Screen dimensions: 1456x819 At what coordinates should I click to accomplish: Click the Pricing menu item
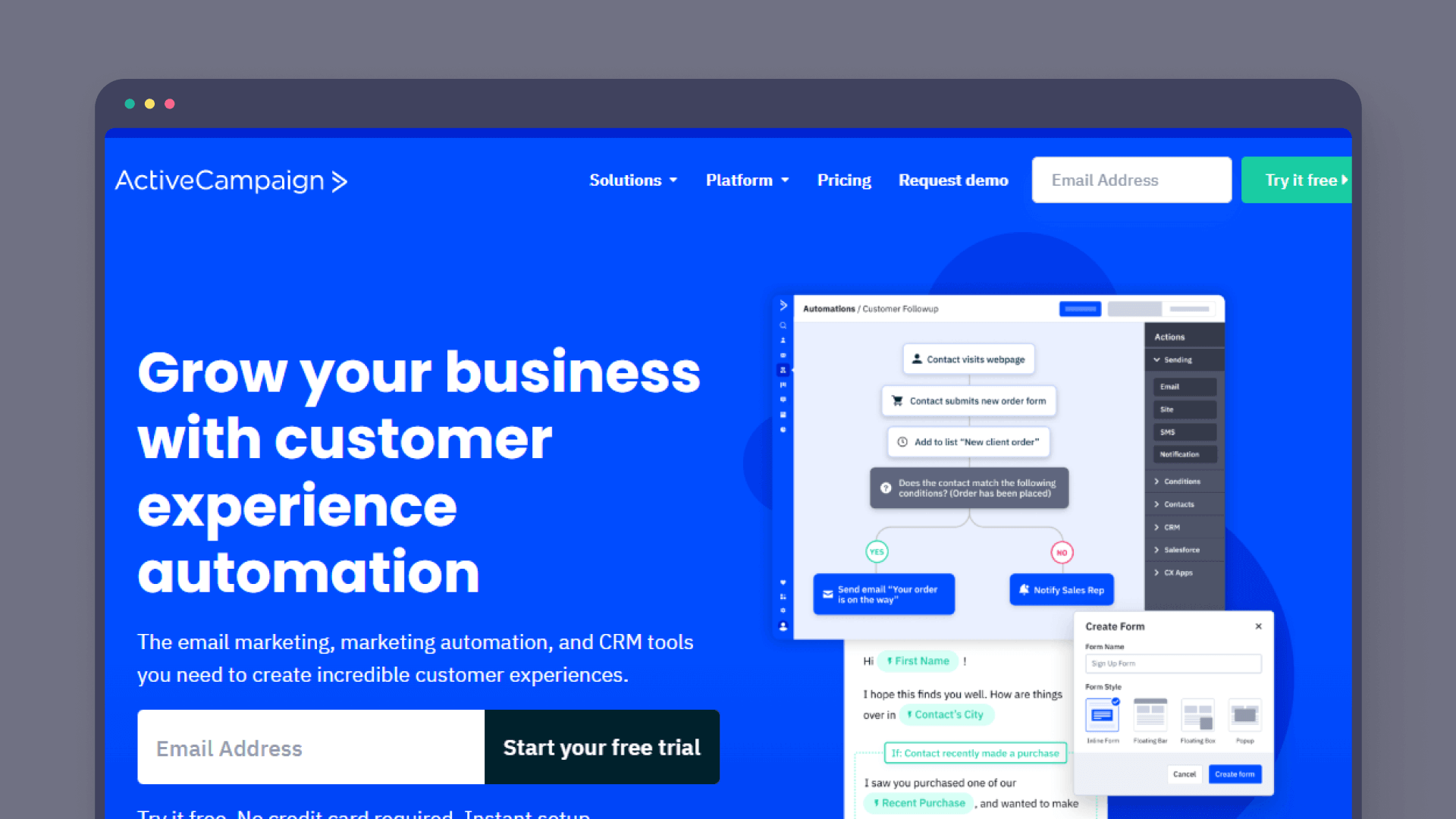pos(843,180)
